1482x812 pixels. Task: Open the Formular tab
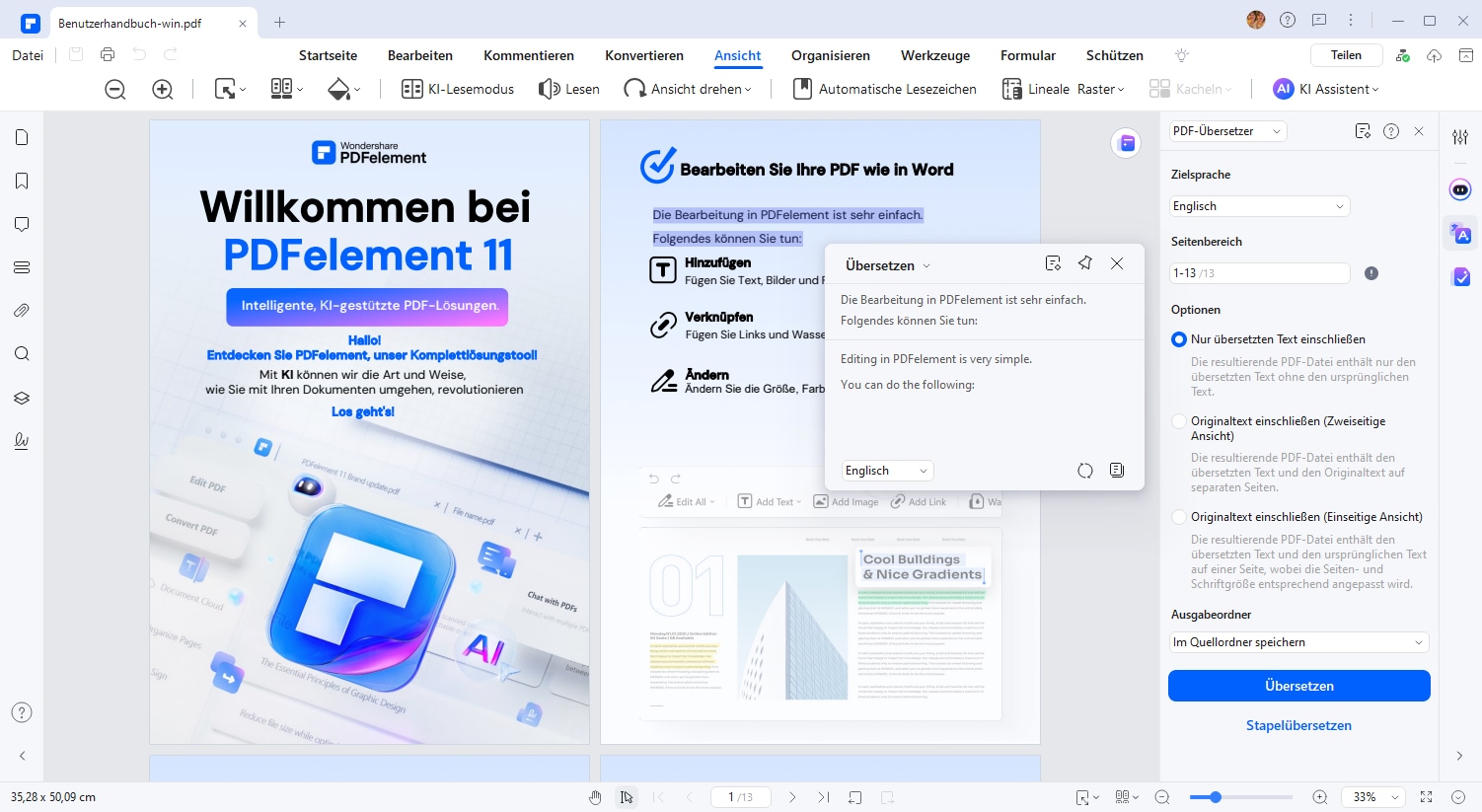point(1027,55)
